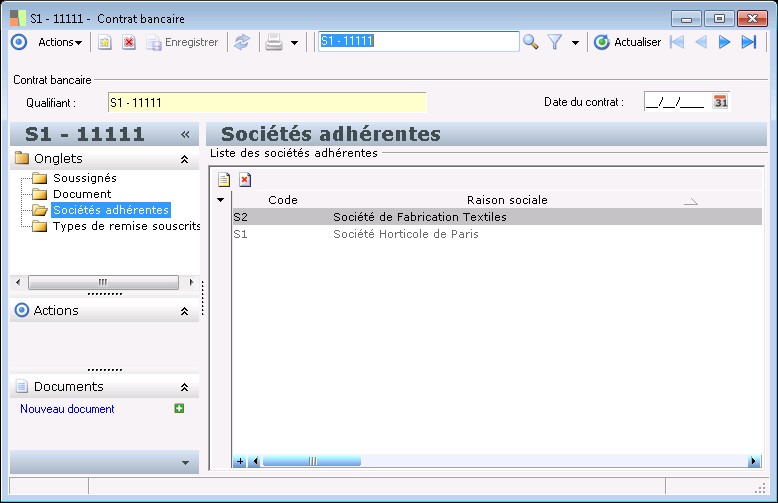
Task: Open the print options dropdown arrow
Action: coord(294,43)
